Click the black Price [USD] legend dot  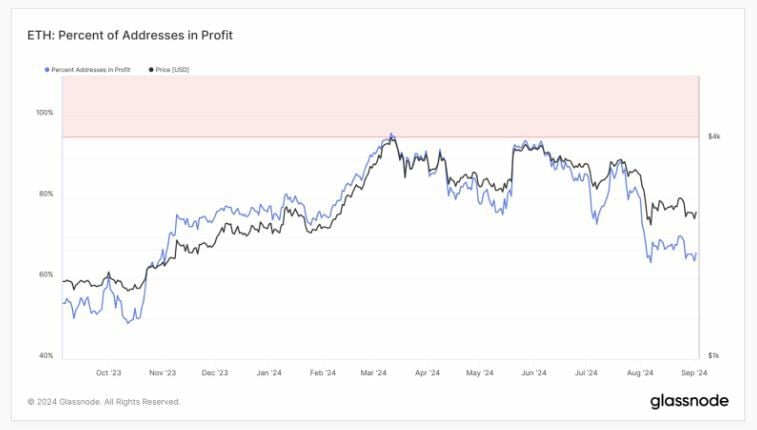[150, 69]
